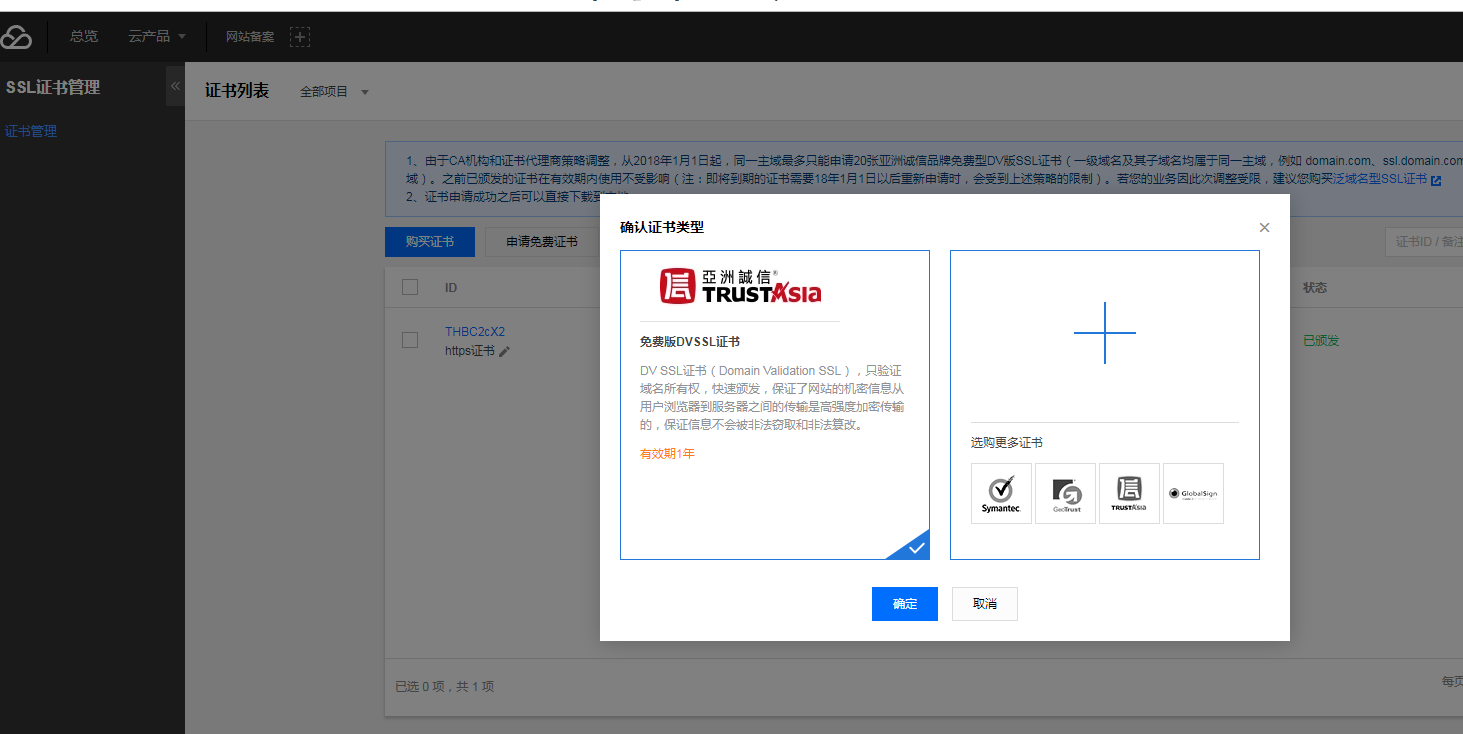Click the 选购更多证书 label
Image resolution: width=1463 pixels, height=734 pixels.
click(x=1006, y=442)
